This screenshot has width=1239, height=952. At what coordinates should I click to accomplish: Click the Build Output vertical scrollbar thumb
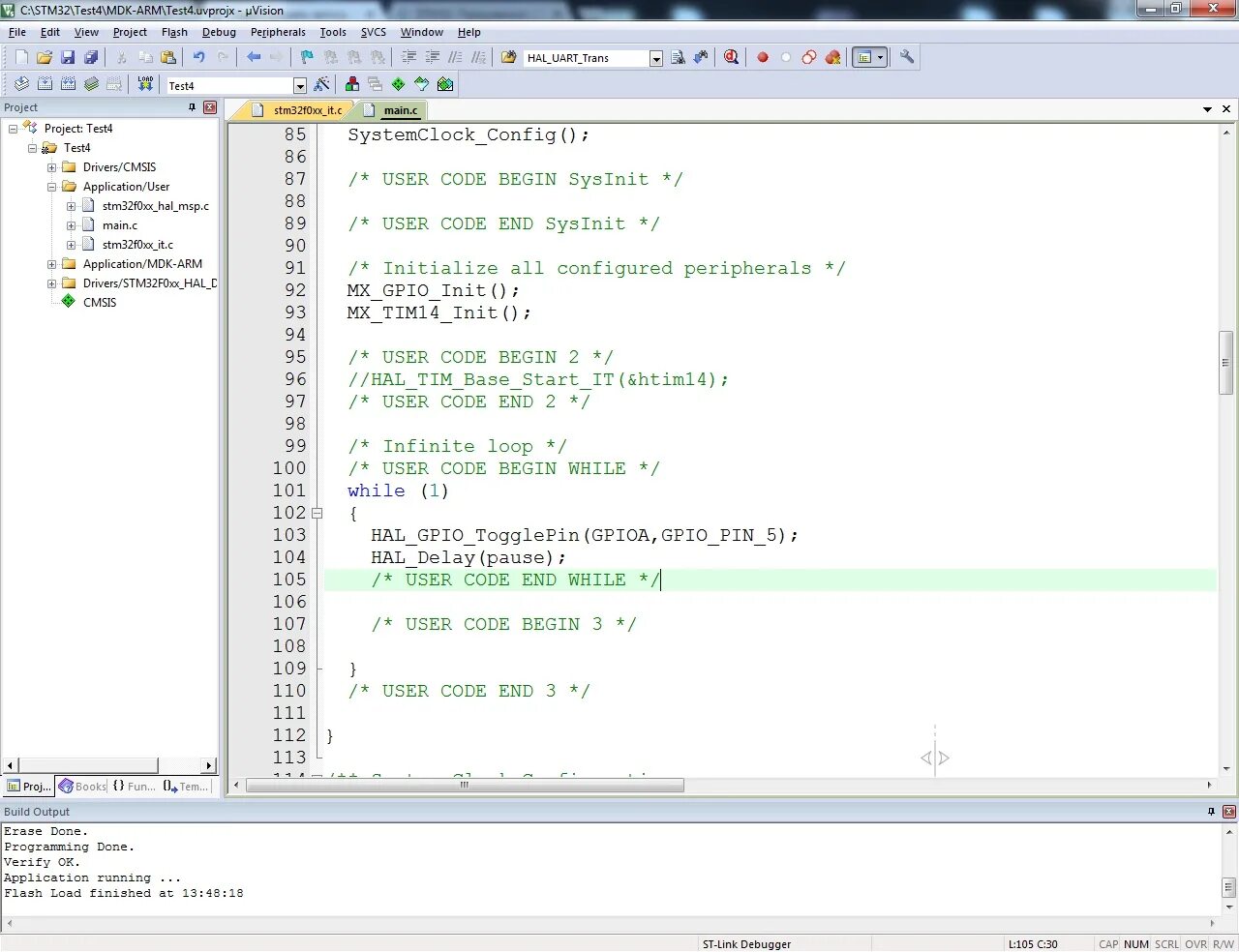[1228, 887]
